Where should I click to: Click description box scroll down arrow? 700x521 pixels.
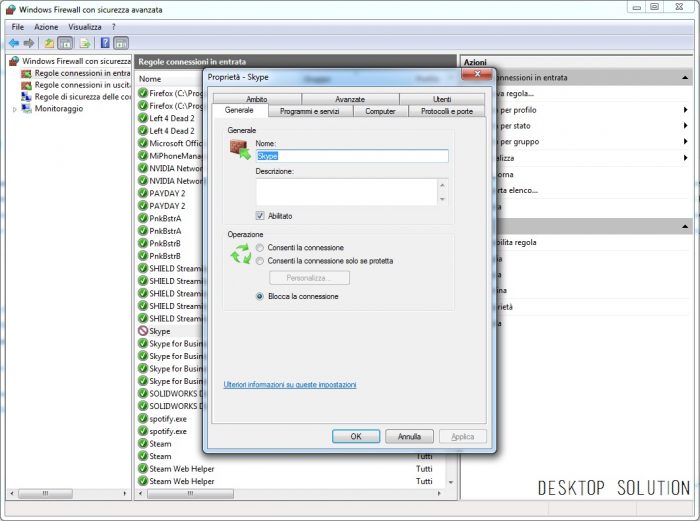coord(442,199)
